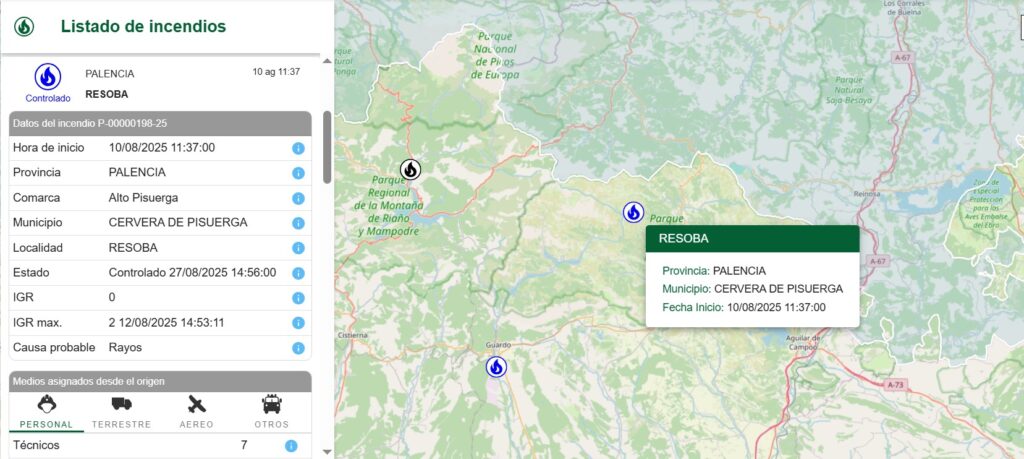The height and width of the screenshot is (459, 1024).
Task: Click the blue fire marker near Guardo
Action: 496,367
